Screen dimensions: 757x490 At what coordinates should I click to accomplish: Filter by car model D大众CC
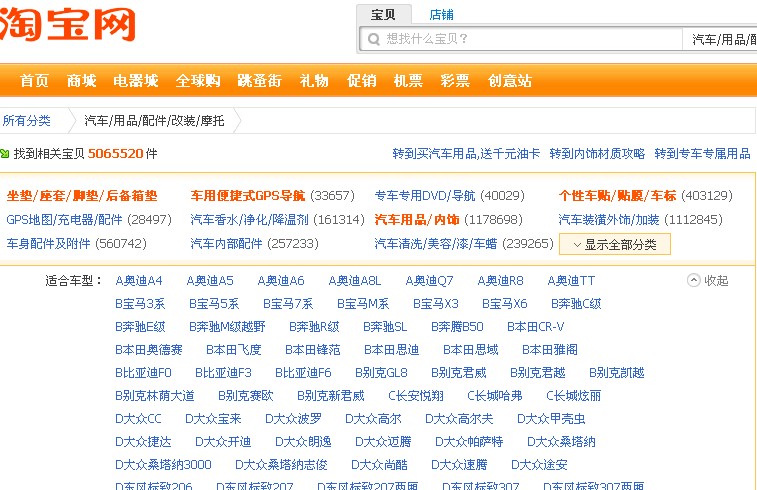138,419
